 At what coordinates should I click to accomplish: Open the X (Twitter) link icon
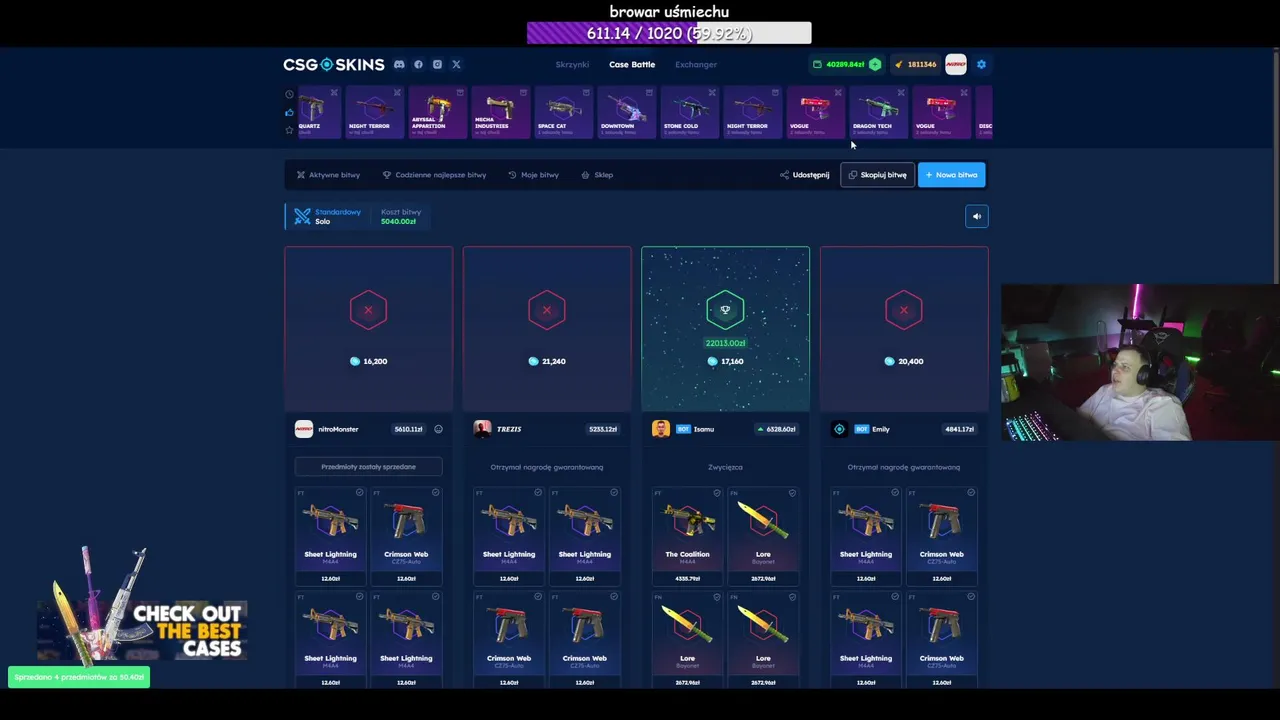click(x=456, y=64)
